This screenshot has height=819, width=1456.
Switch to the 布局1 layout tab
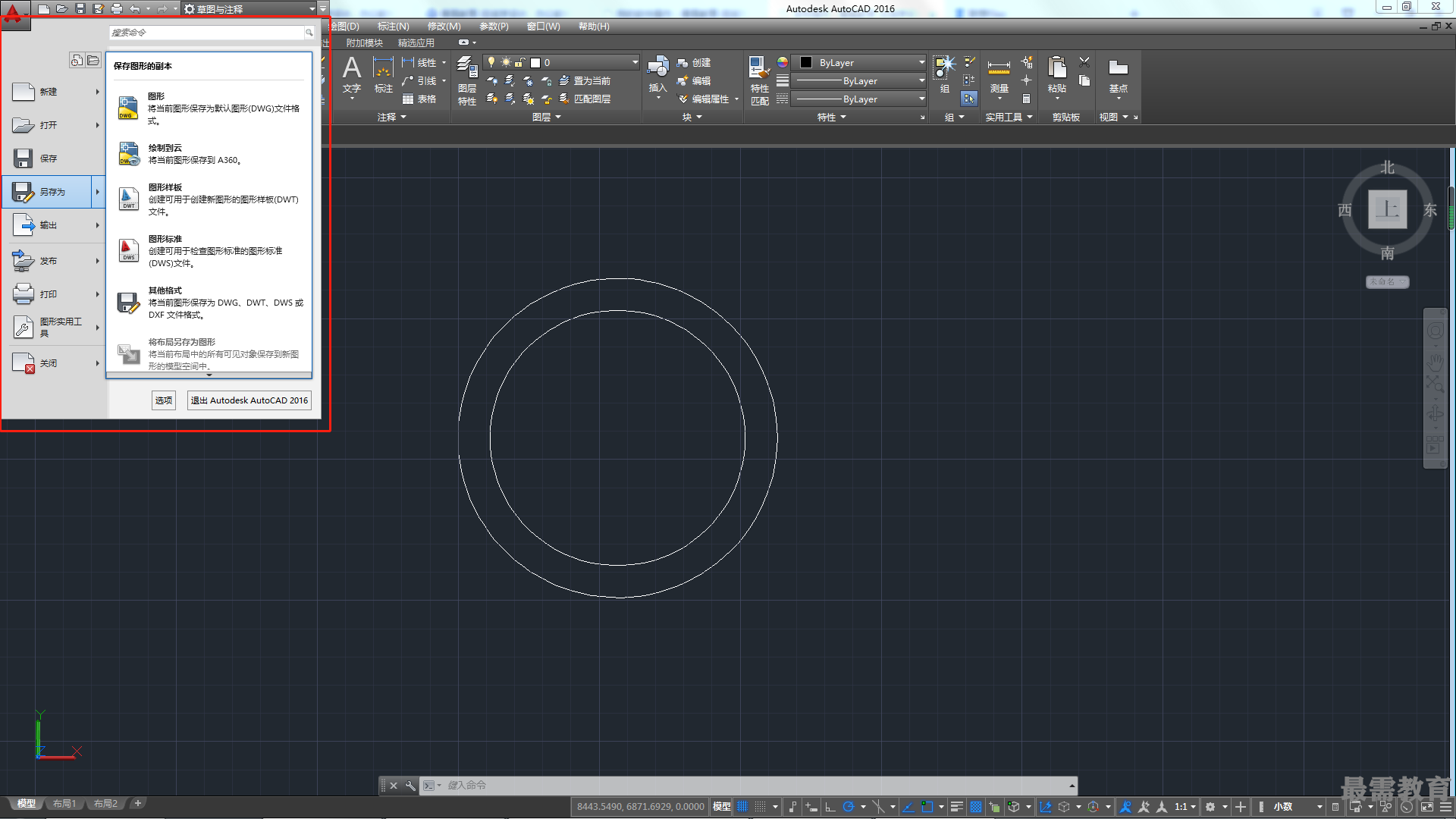pyautogui.click(x=64, y=804)
